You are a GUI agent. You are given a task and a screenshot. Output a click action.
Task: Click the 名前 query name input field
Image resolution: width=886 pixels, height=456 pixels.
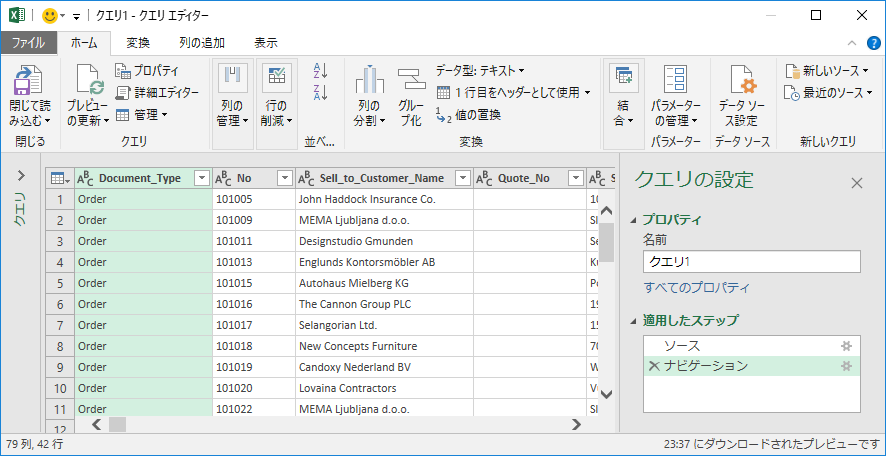[x=751, y=262]
